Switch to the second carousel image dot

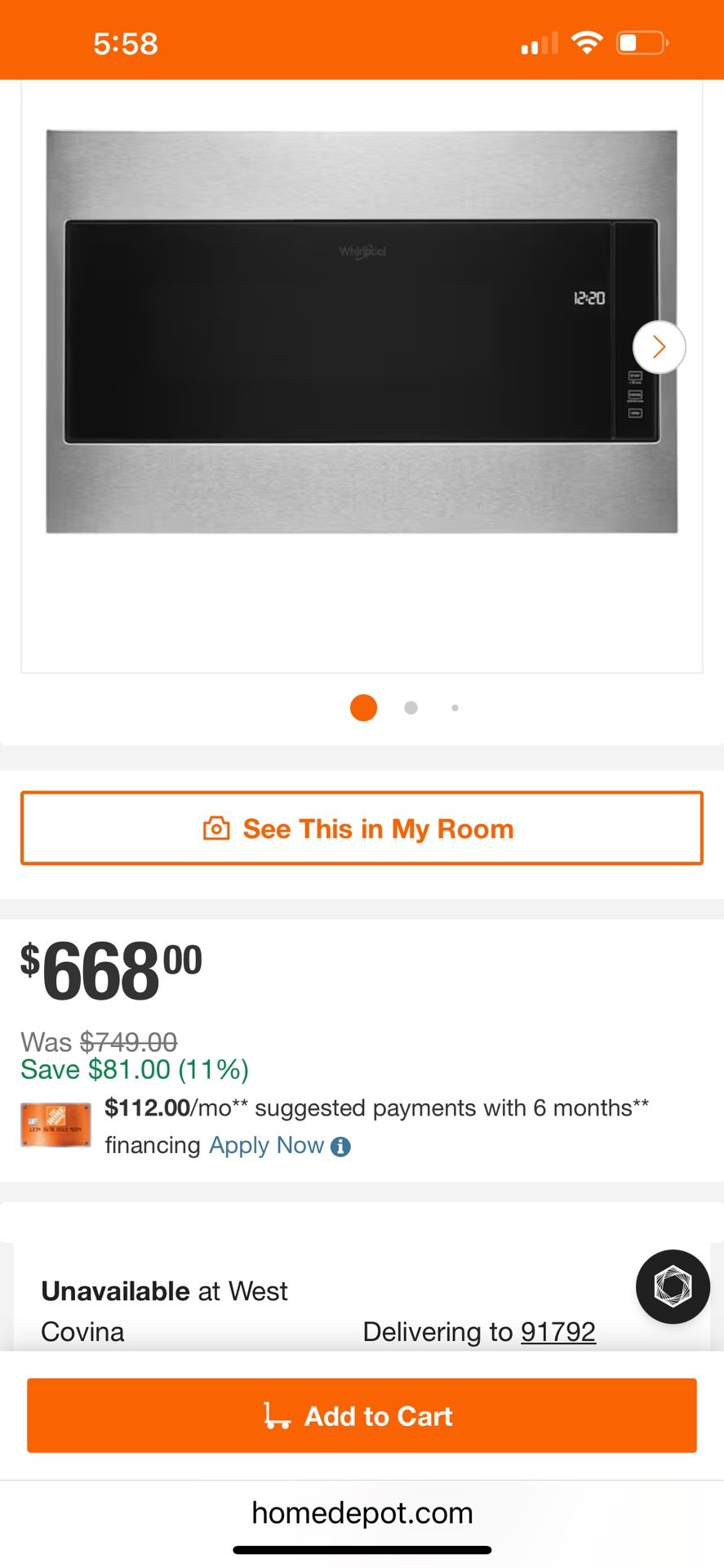click(411, 708)
